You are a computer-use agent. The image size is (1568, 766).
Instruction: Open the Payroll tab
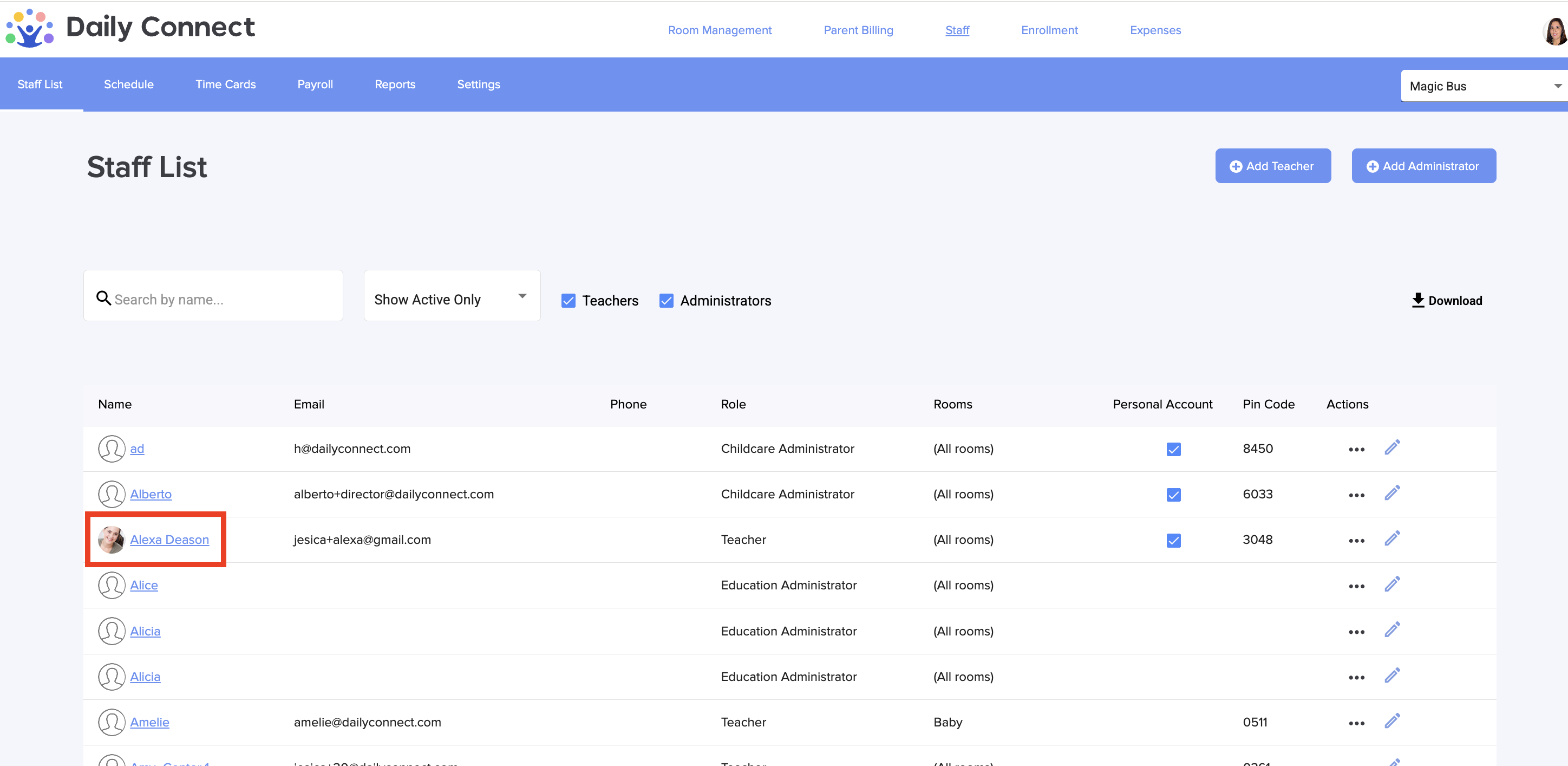[x=315, y=85]
